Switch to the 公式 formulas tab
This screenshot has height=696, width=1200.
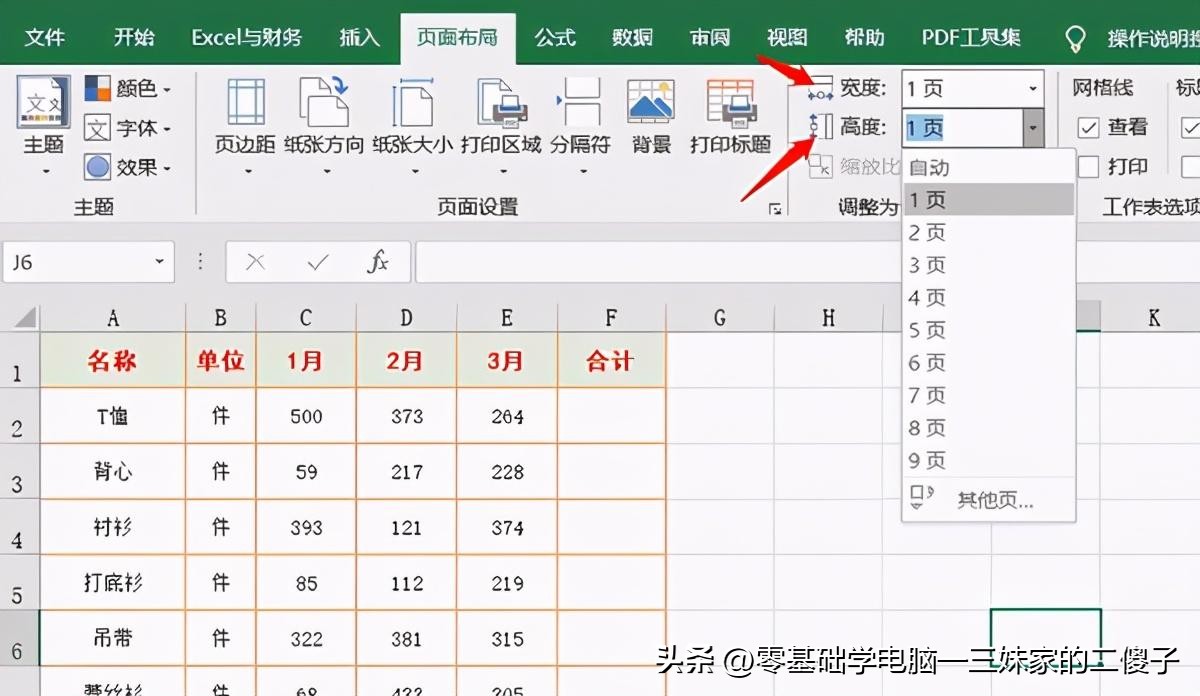tap(555, 38)
